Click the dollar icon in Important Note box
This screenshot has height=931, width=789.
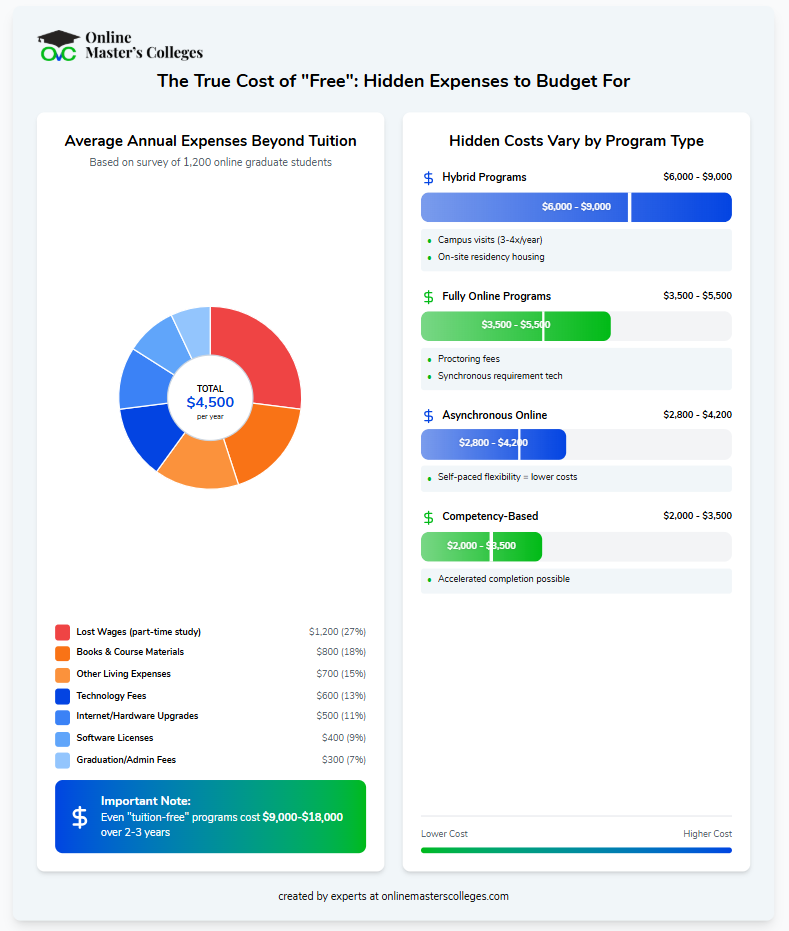tap(80, 817)
